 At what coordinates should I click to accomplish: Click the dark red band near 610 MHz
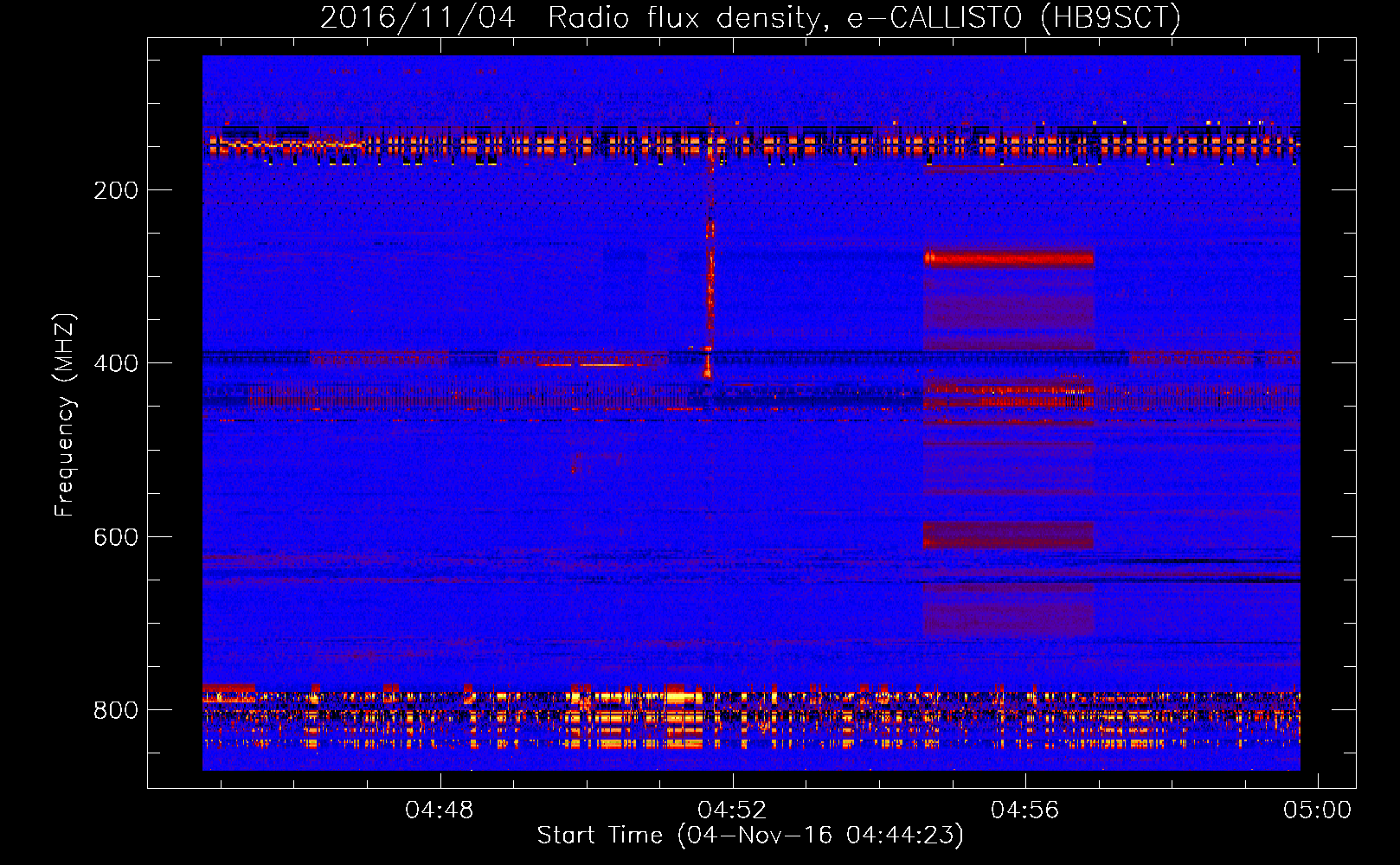click(1009, 535)
